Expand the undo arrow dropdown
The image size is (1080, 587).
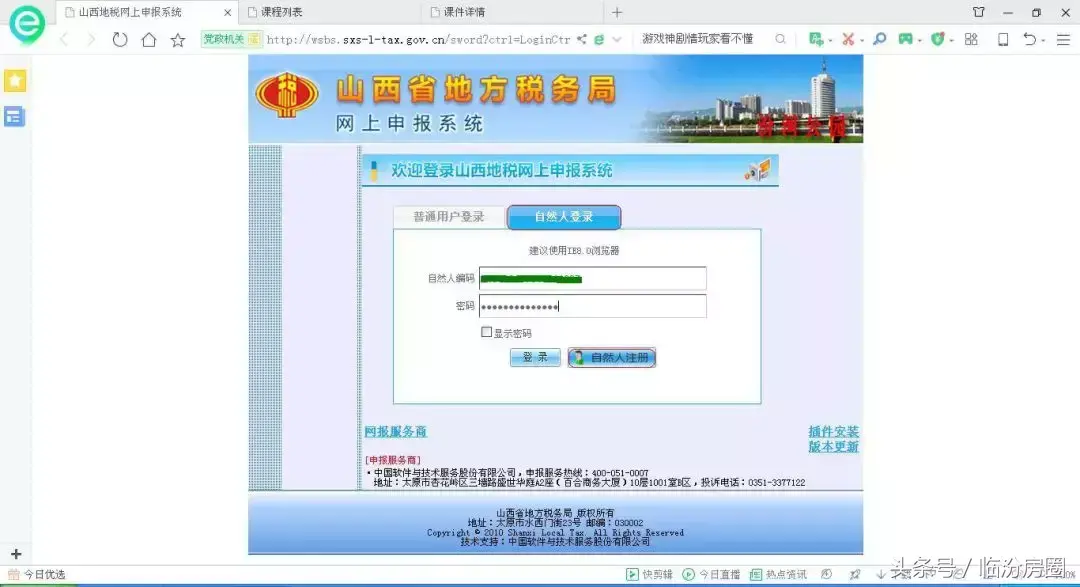[x=1043, y=41]
